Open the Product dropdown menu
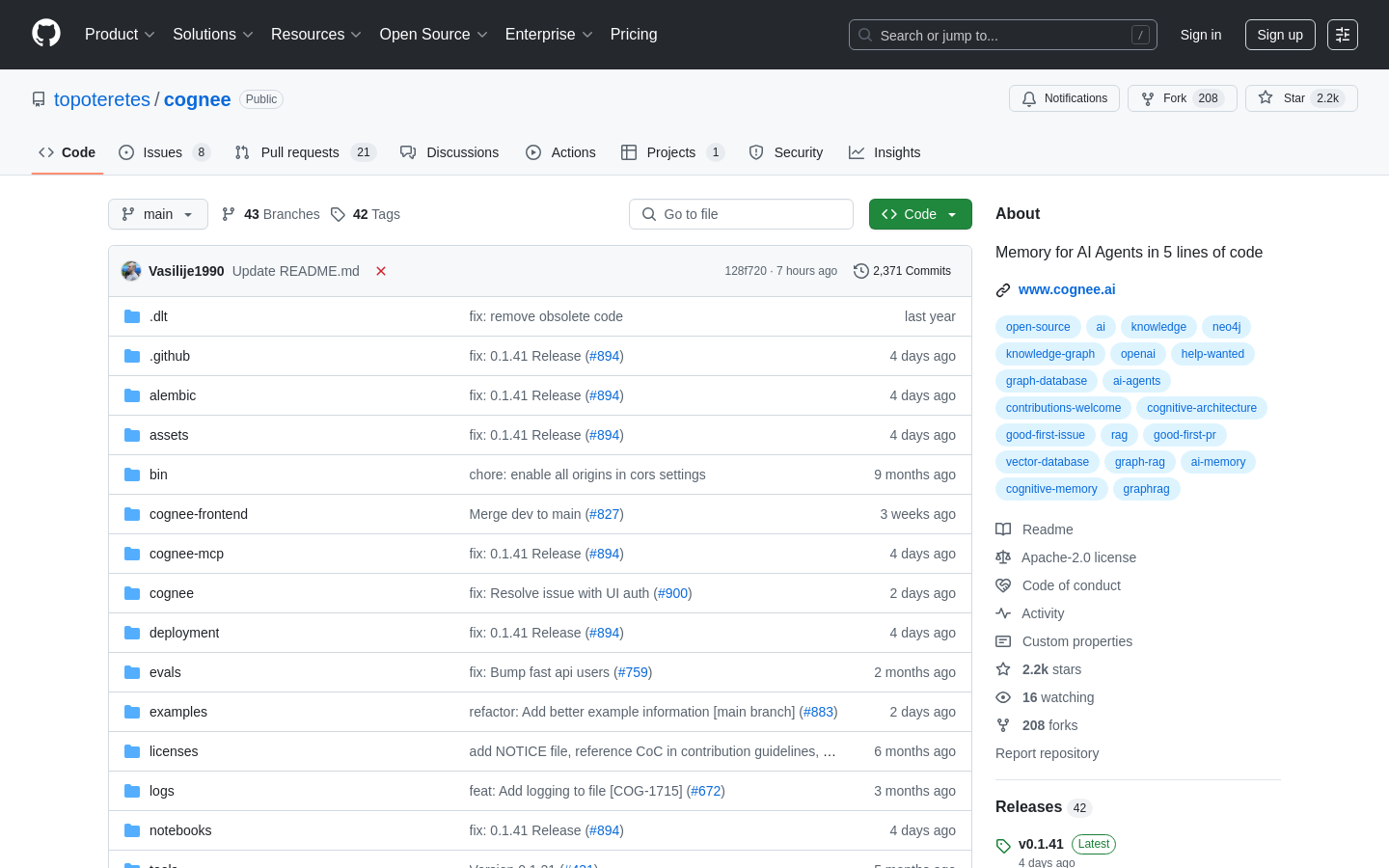 [x=120, y=35]
